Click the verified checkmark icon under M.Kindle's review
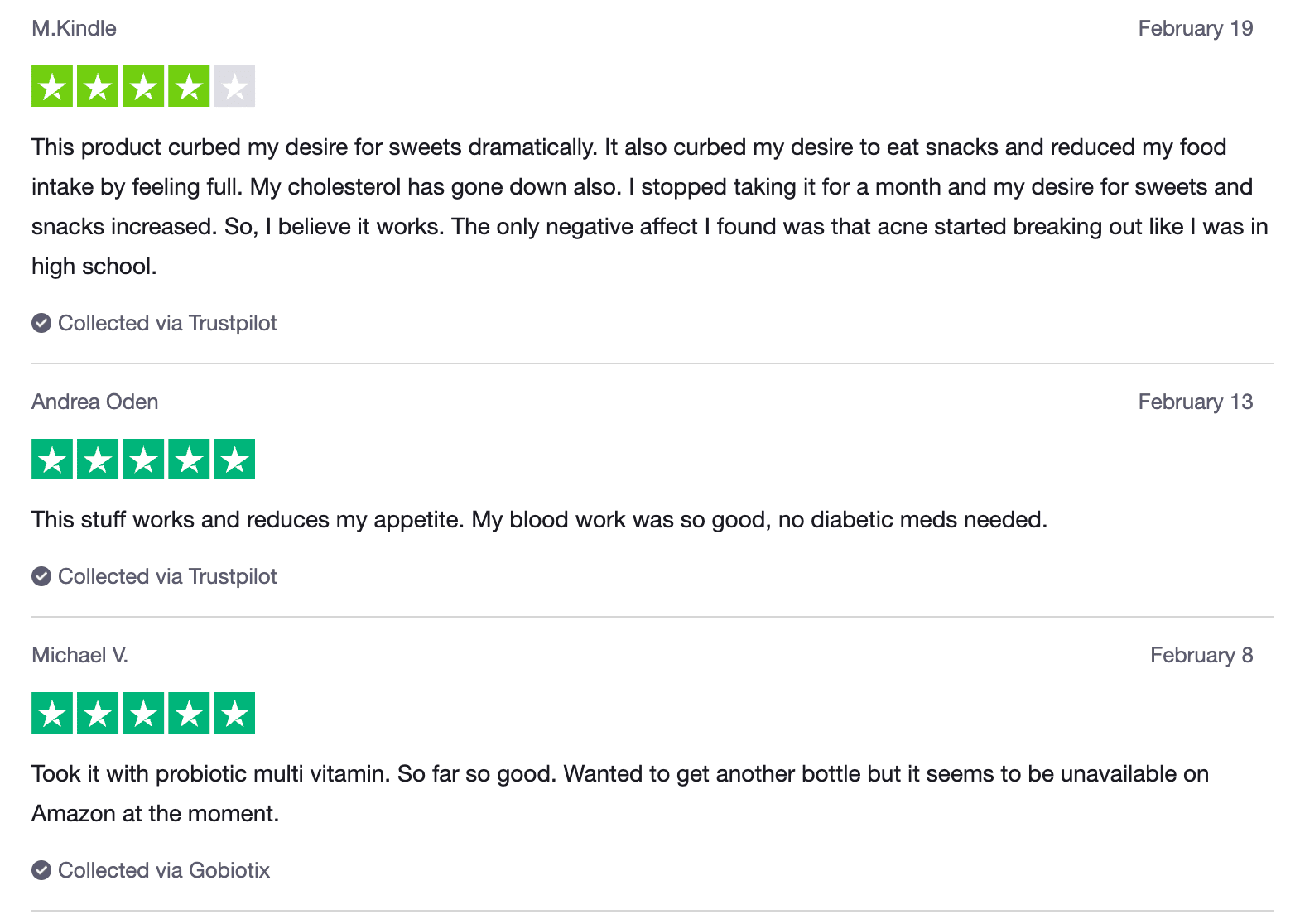Image resolution: width=1300 pixels, height=924 pixels. click(41, 323)
